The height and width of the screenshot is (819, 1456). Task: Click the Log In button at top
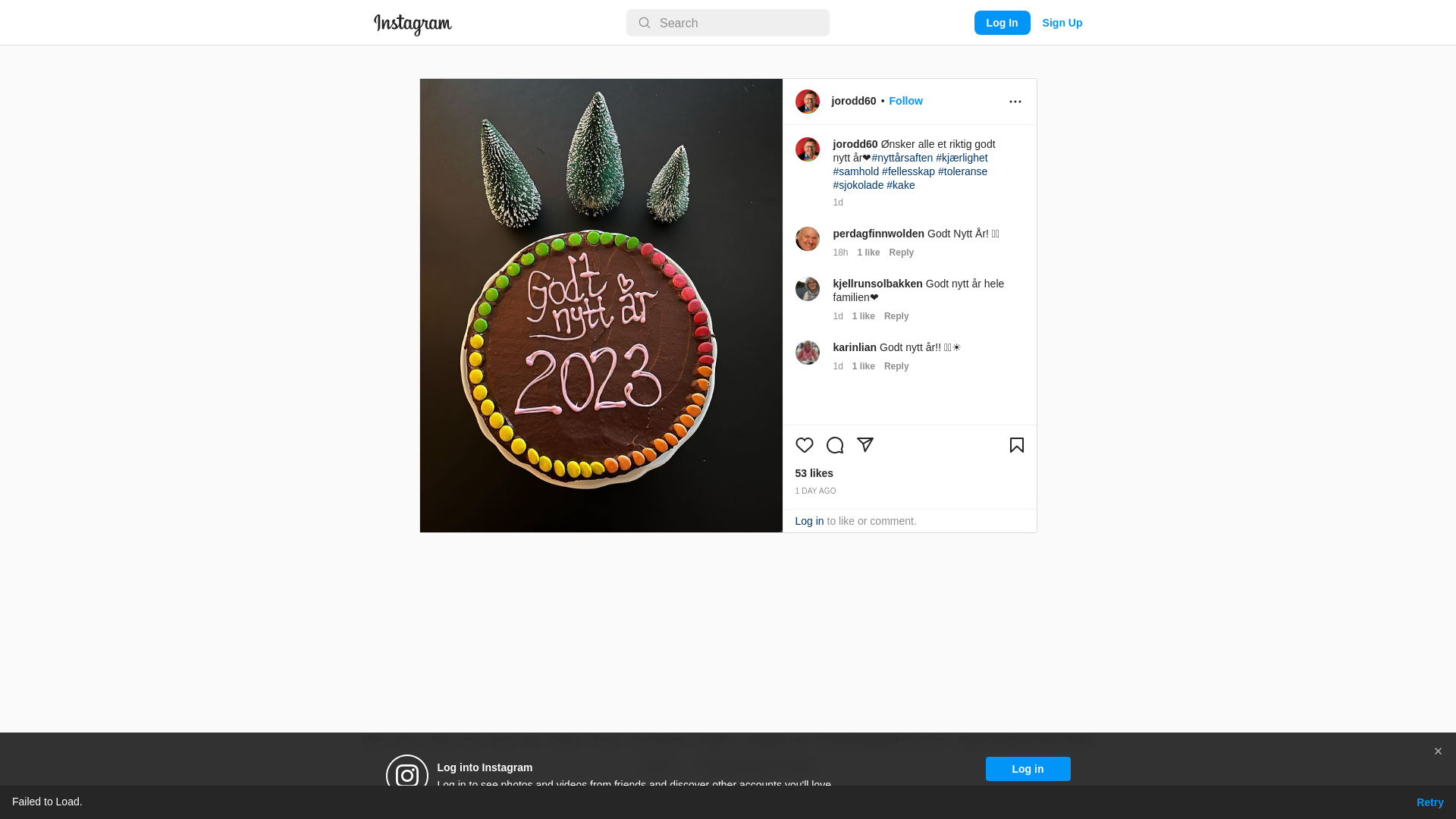[x=1002, y=23]
